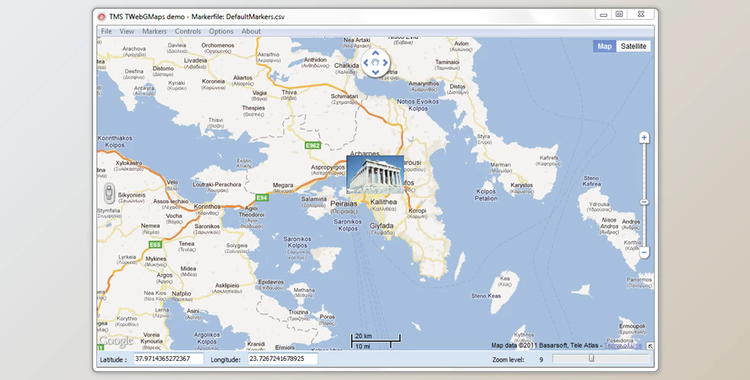
Task: Pan the map right with the arrow control
Action: pos(385,63)
